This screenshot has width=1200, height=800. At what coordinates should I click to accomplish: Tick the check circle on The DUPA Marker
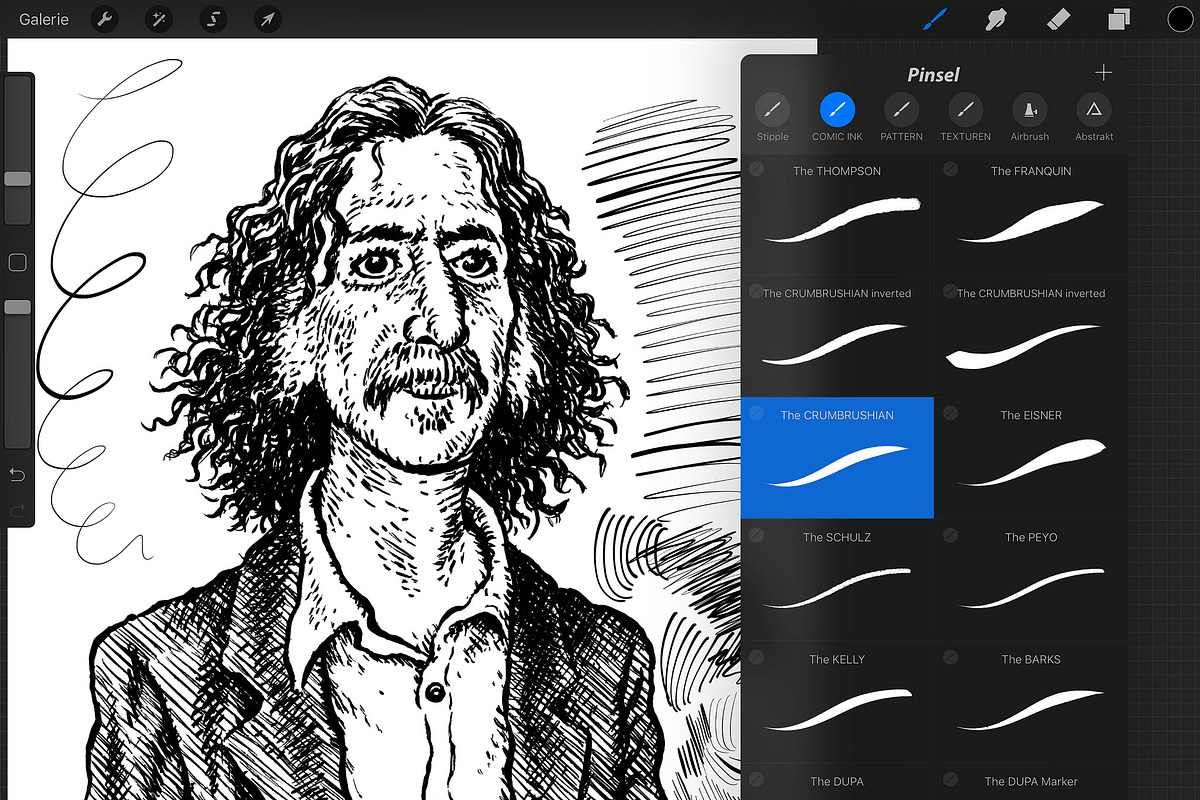[x=950, y=779]
